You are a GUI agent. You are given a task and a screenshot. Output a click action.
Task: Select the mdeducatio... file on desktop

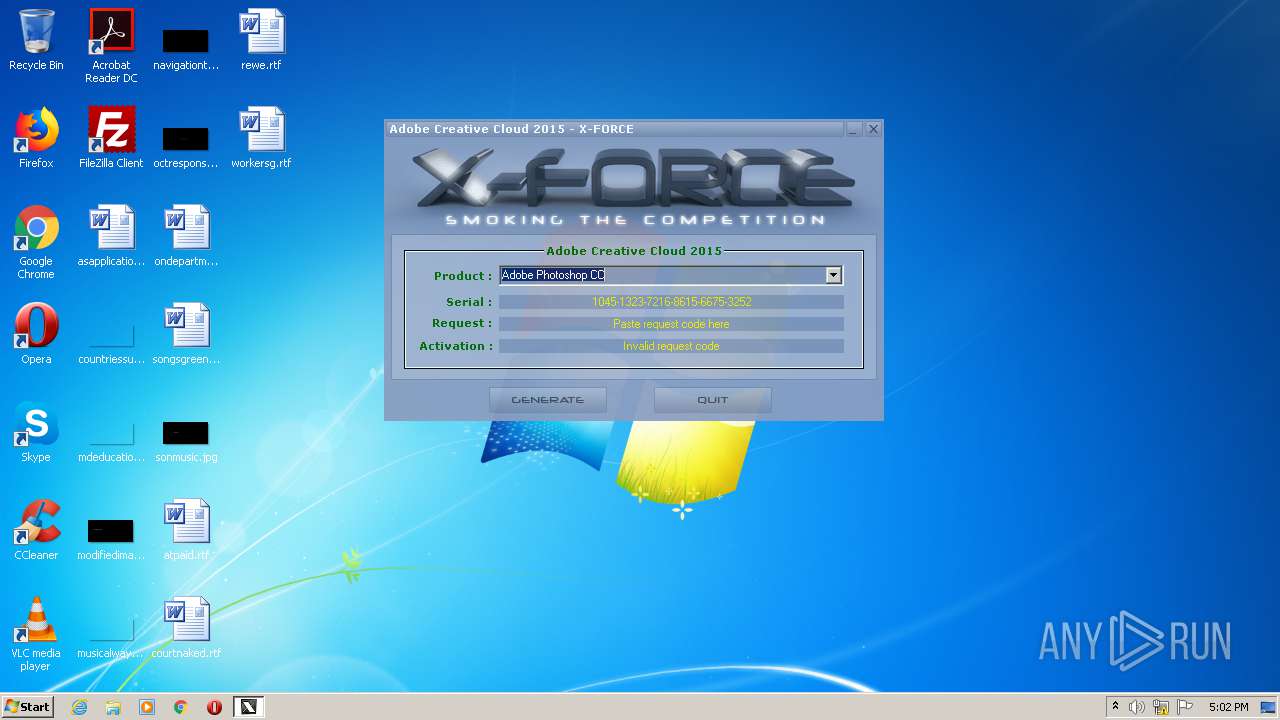point(111,441)
